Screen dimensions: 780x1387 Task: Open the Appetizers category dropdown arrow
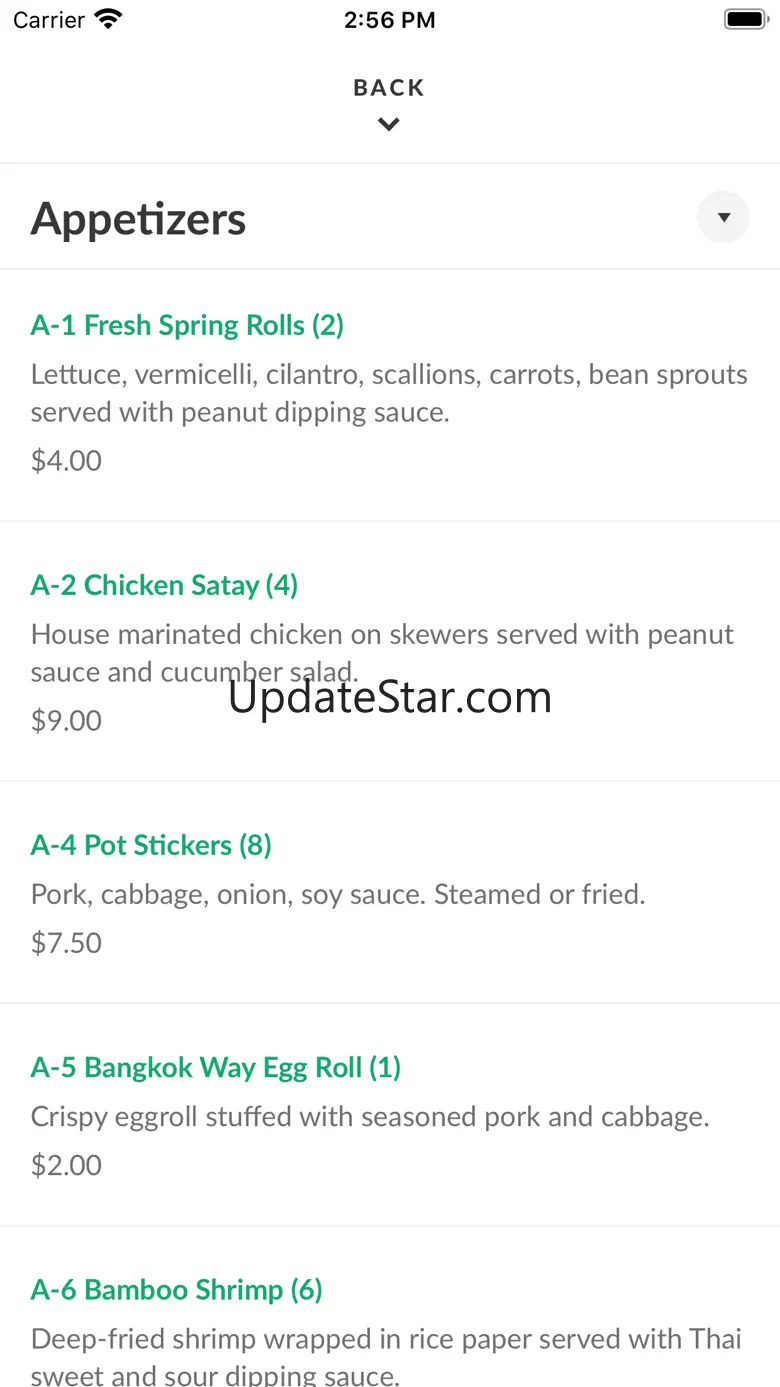(723, 217)
